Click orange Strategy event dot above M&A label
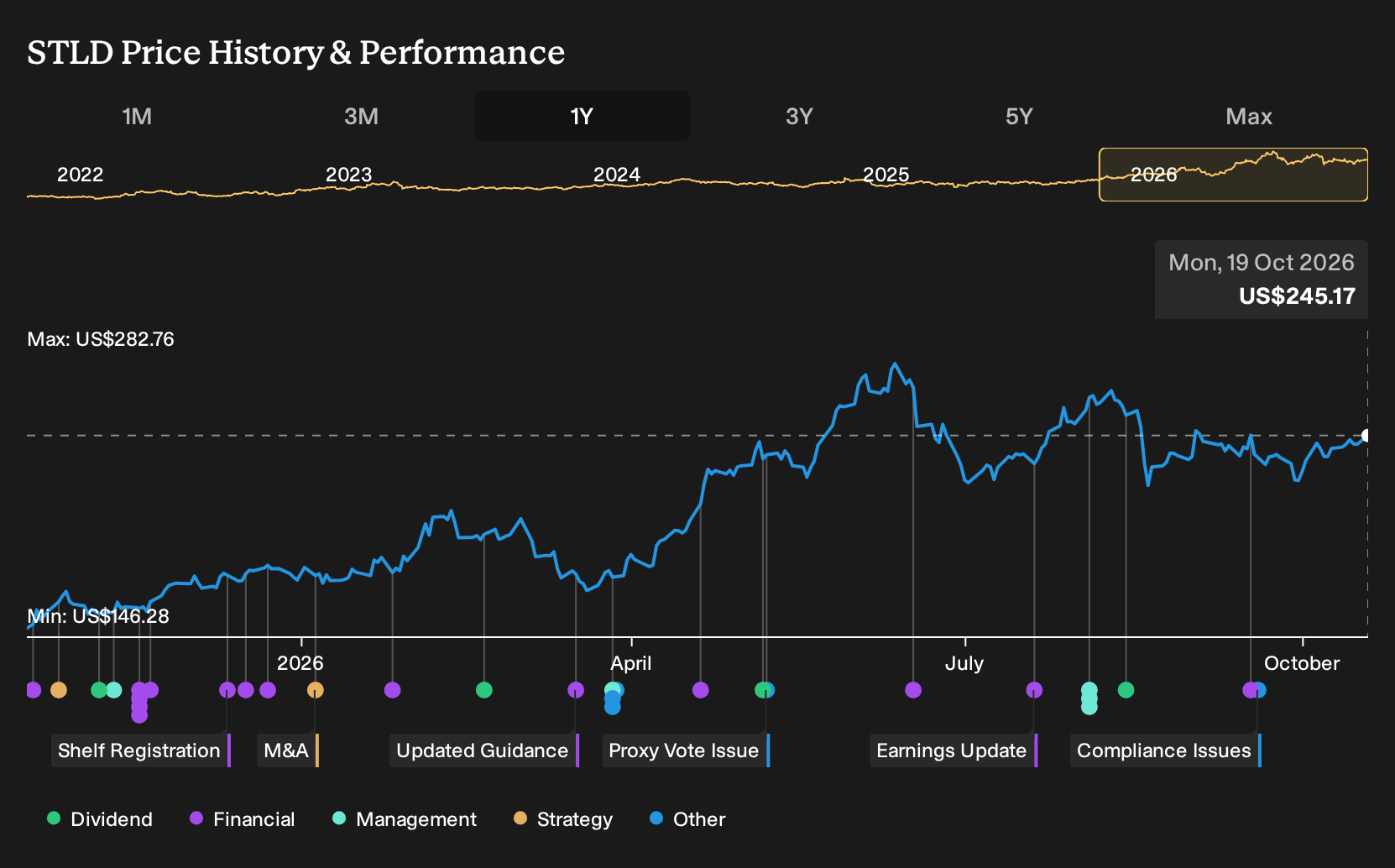The width and height of the screenshot is (1395, 868). coord(315,690)
